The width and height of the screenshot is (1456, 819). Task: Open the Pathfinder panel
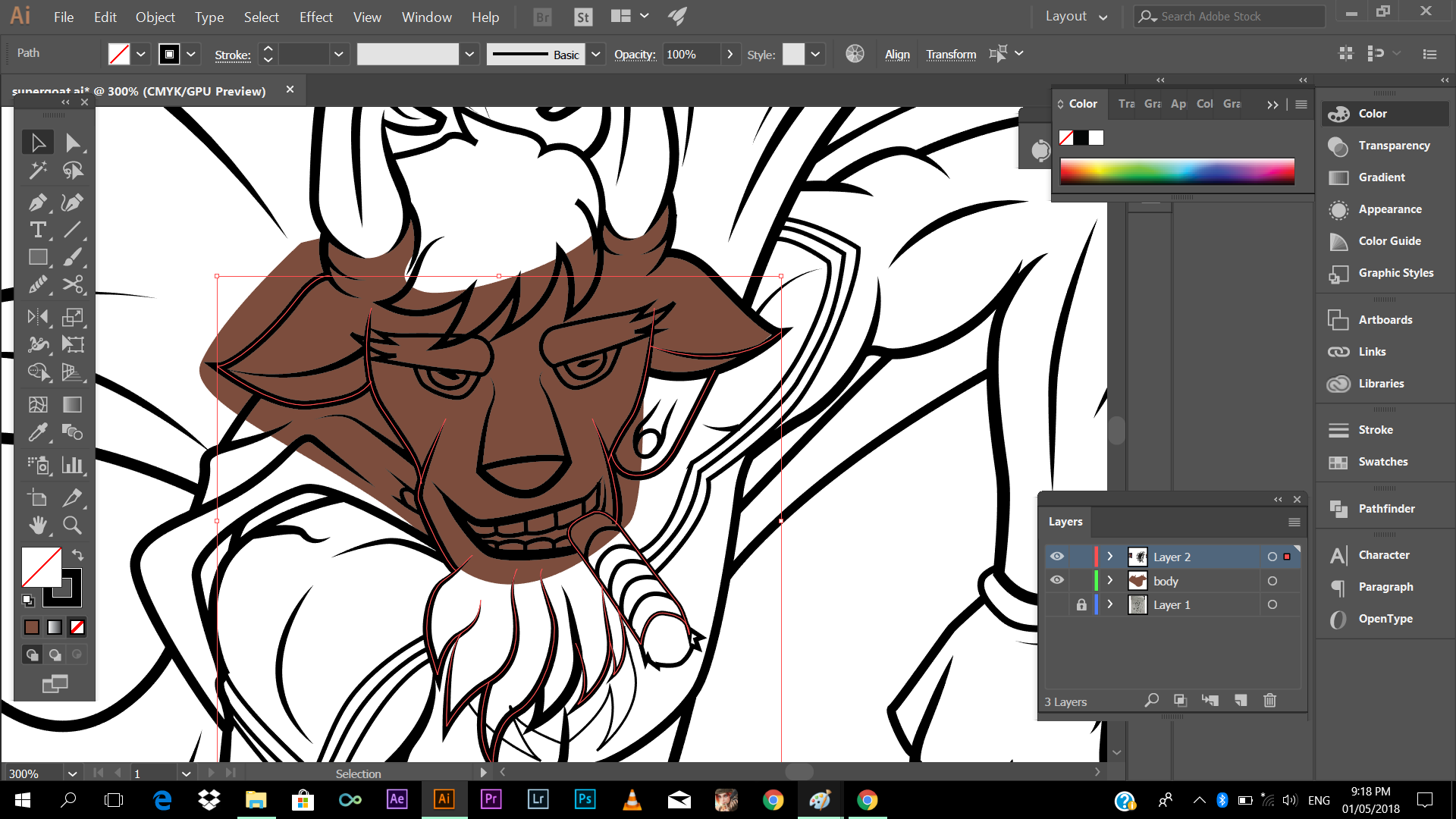click(x=1386, y=509)
